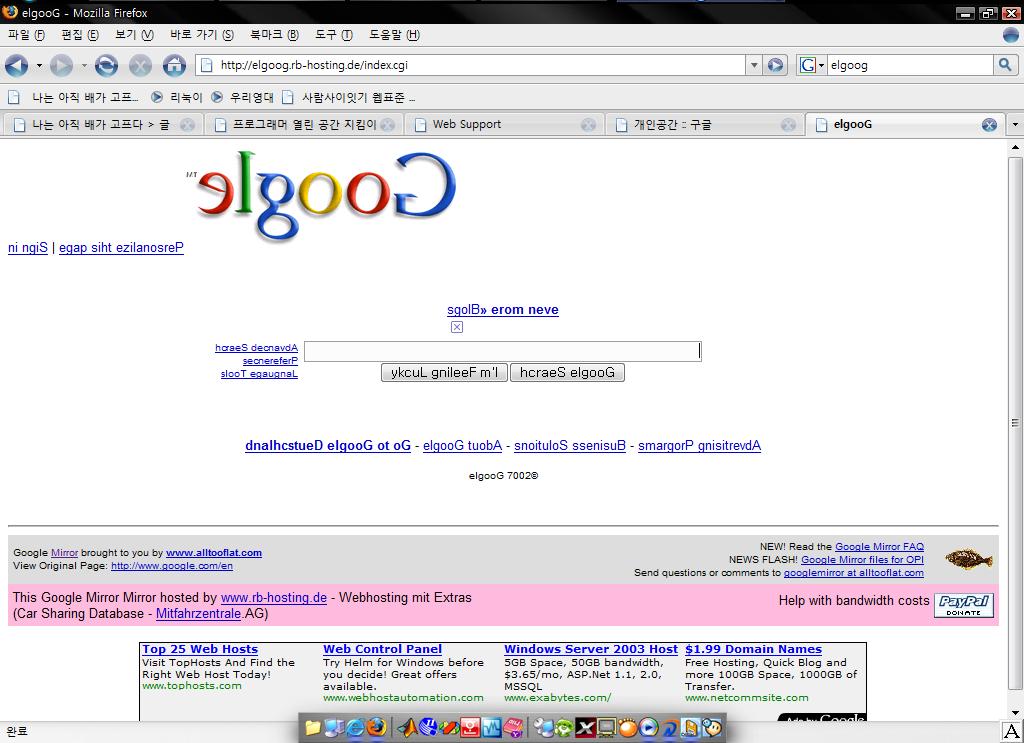Open the 편집 (E) menu

(80, 35)
